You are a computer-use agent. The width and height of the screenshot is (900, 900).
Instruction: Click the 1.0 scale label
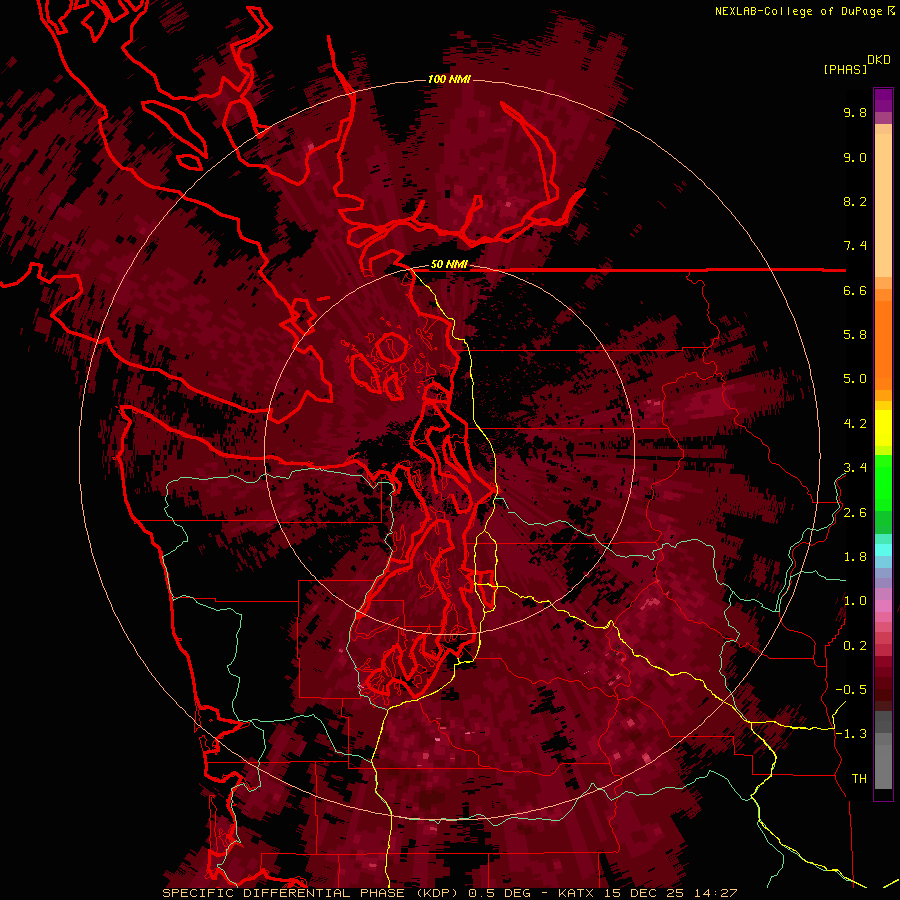(855, 601)
